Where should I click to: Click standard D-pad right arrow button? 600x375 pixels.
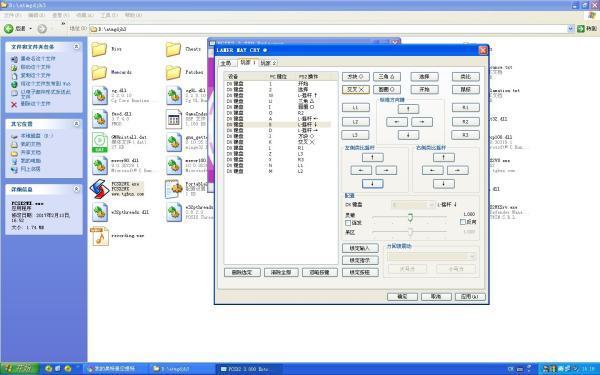[422, 122]
